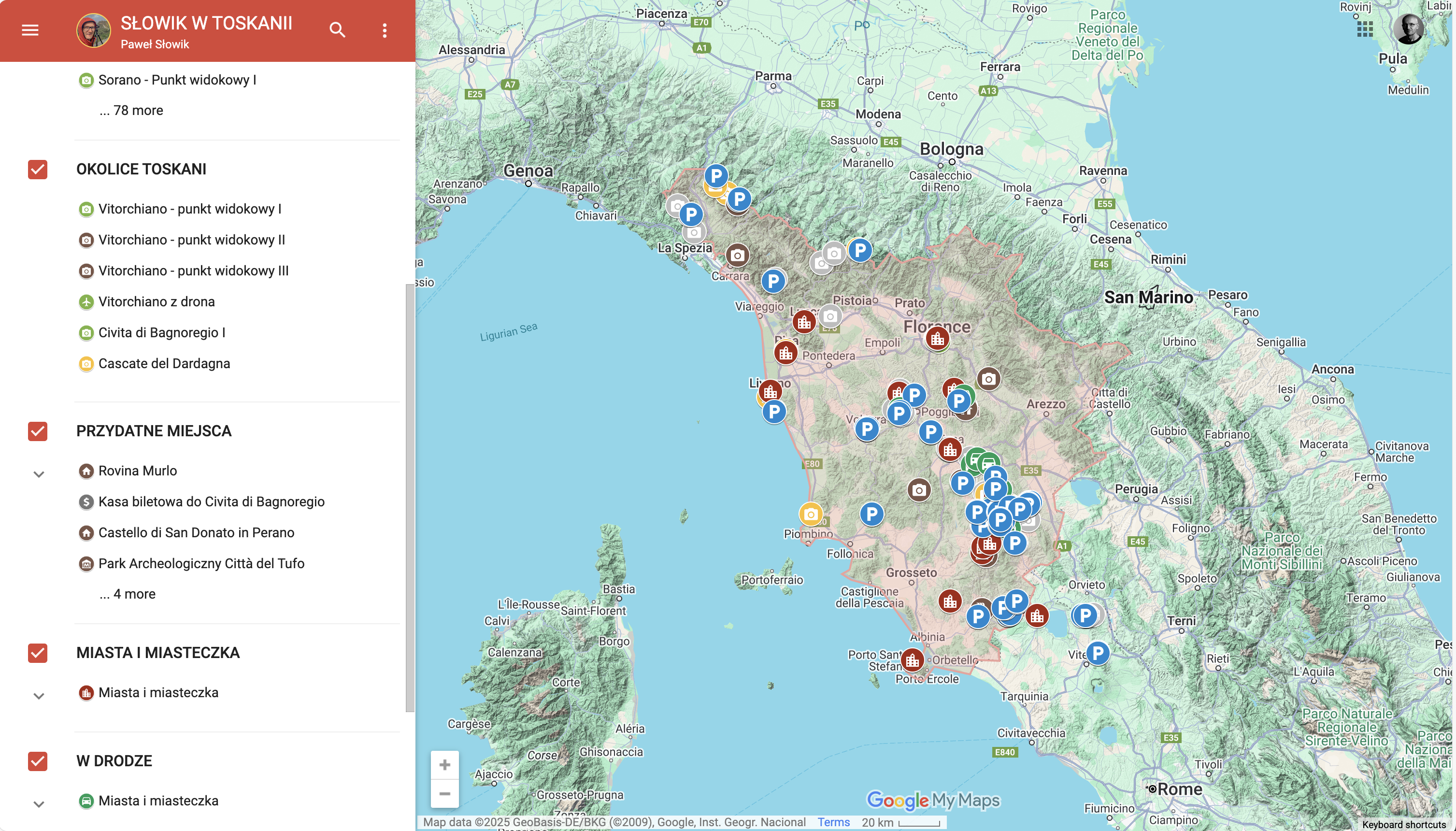
Task: Toggle the OKOLICE TOSKANI layer checkbox
Action: click(38, 170)
